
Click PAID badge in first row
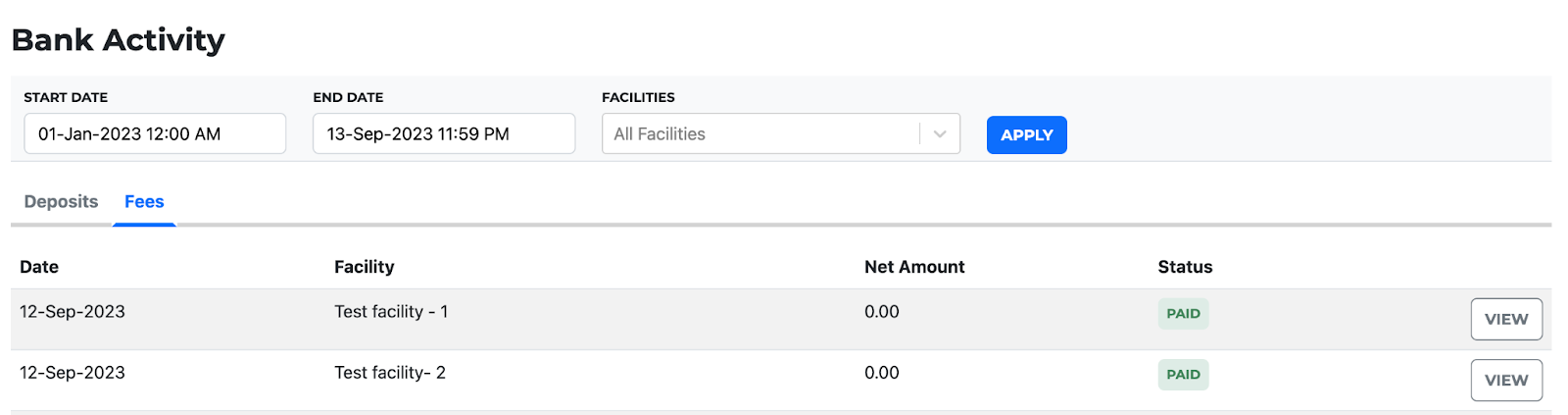click(1183, 314)
